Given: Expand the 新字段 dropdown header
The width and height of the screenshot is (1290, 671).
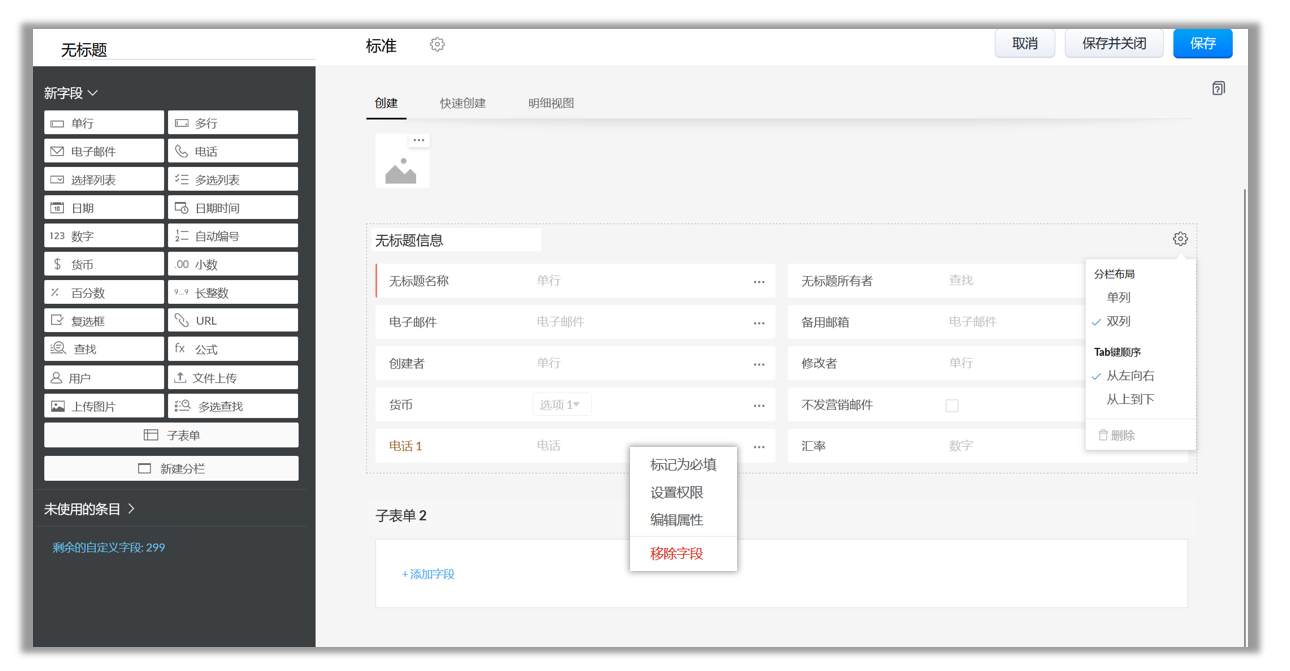Looking at the screenshot, I should 71,93.
